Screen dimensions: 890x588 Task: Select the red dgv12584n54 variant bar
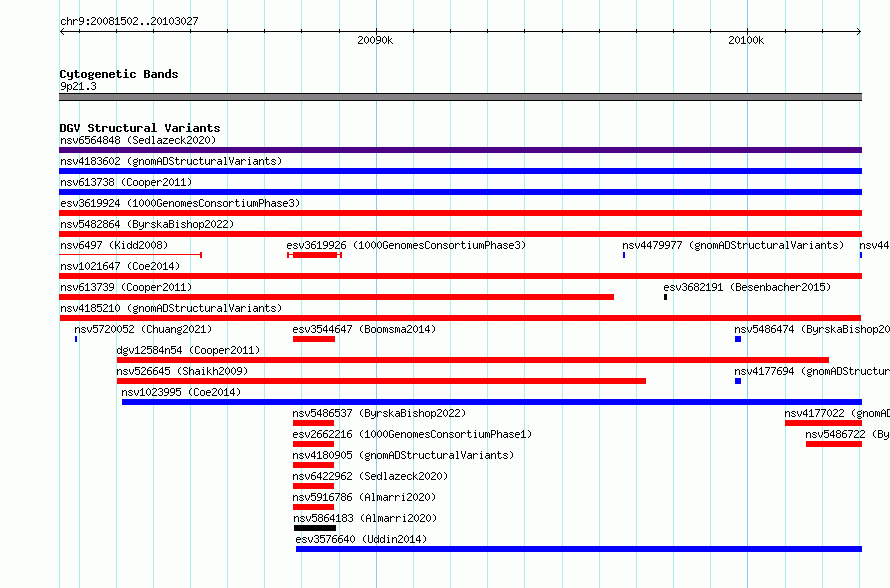[x=473, y=360]
